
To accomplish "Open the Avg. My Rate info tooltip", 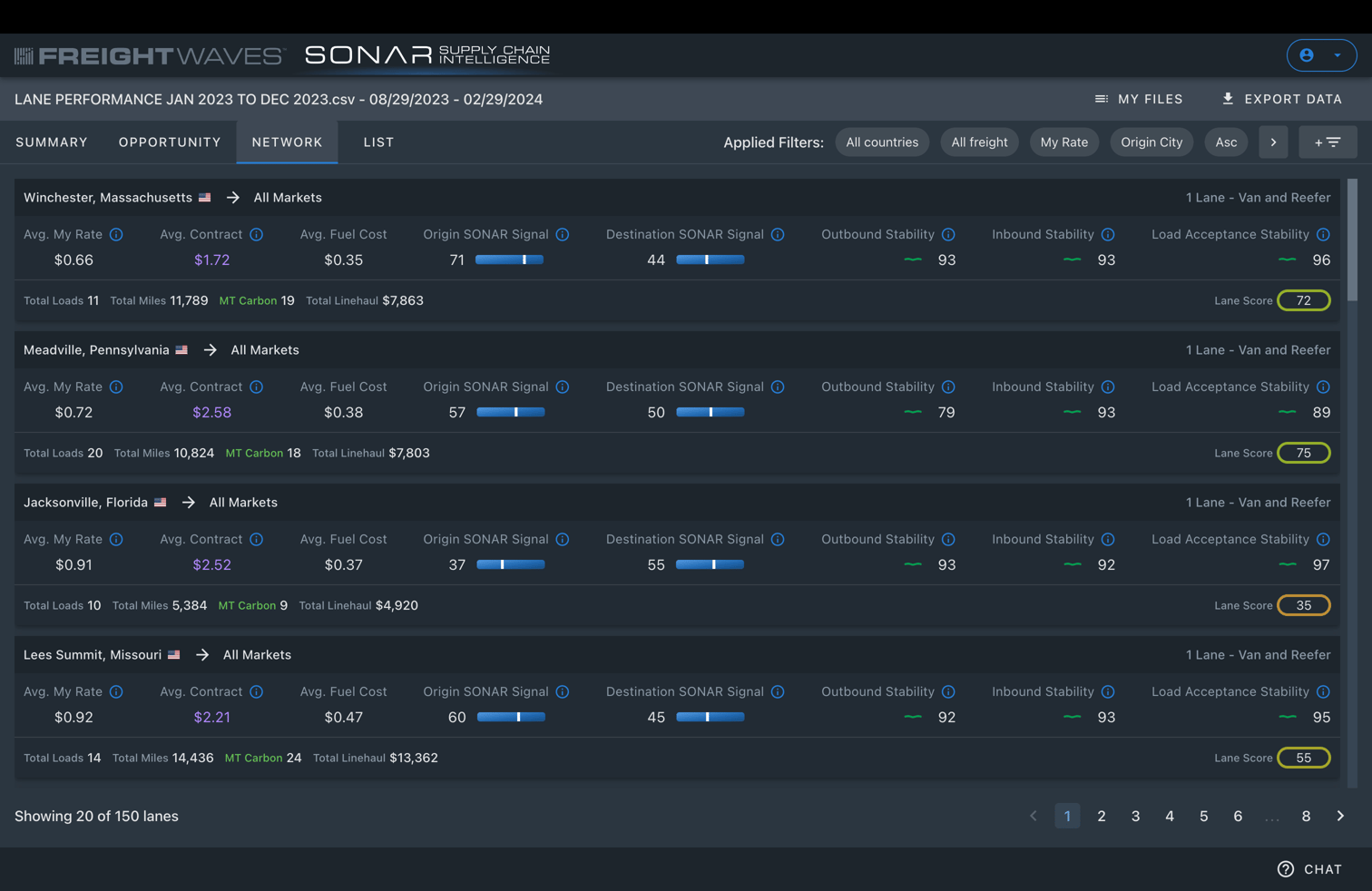I will tap(116, 234).
